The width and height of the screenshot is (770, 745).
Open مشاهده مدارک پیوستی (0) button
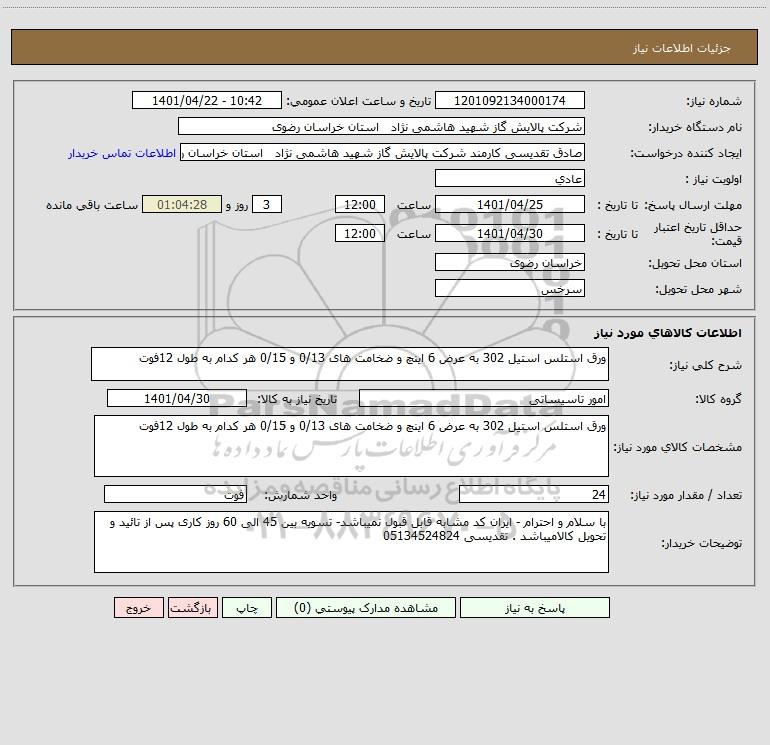pyautogui.click(x=365, y=608)
